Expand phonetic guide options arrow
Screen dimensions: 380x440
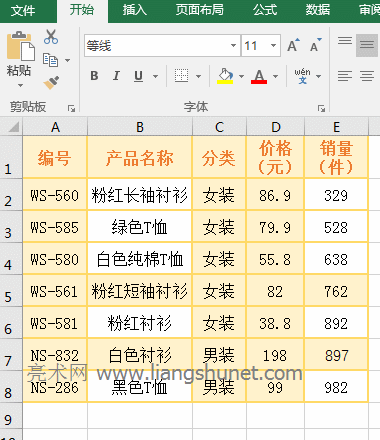coord(318,76)
